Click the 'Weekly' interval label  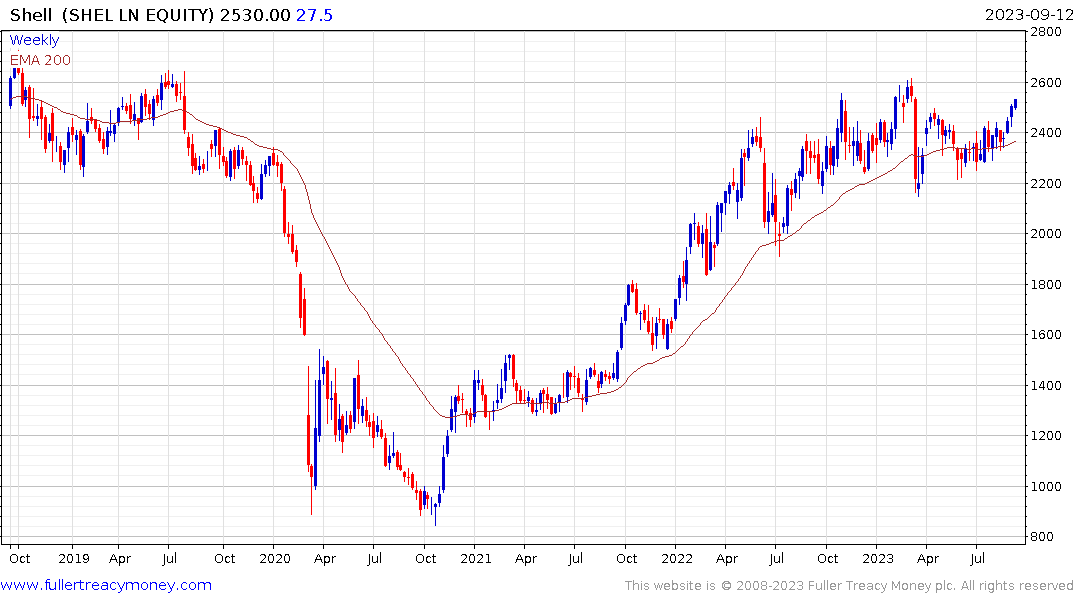34,40
